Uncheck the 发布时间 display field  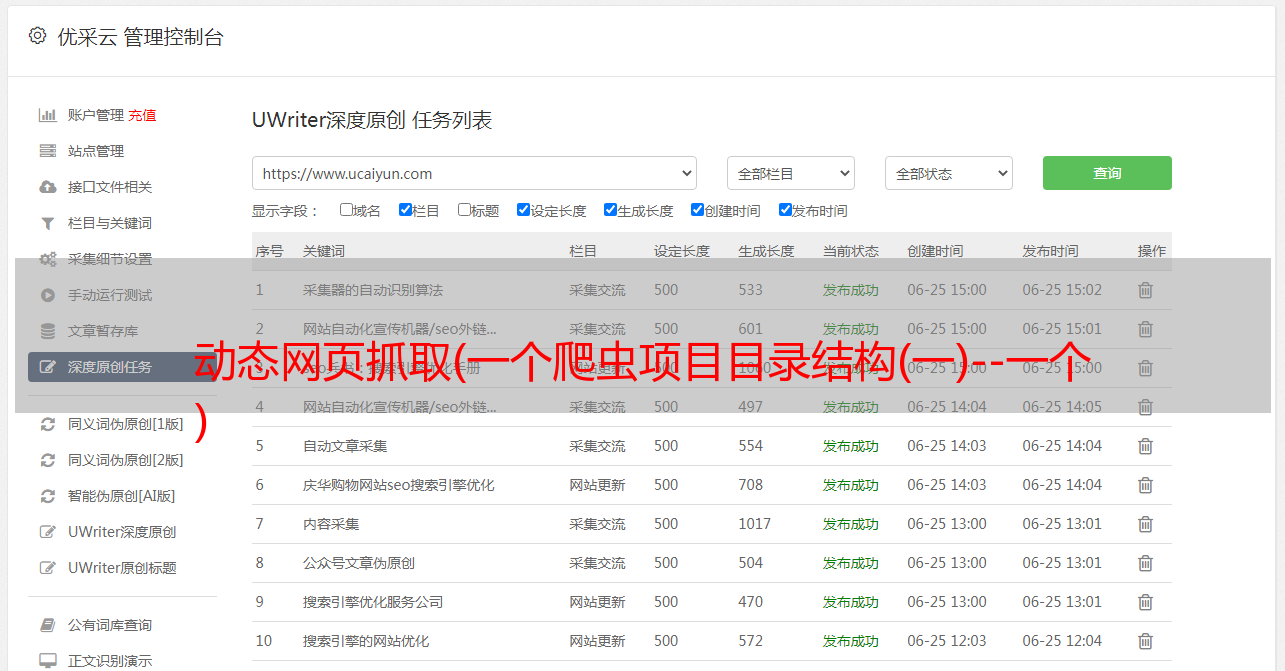(785, 210)
